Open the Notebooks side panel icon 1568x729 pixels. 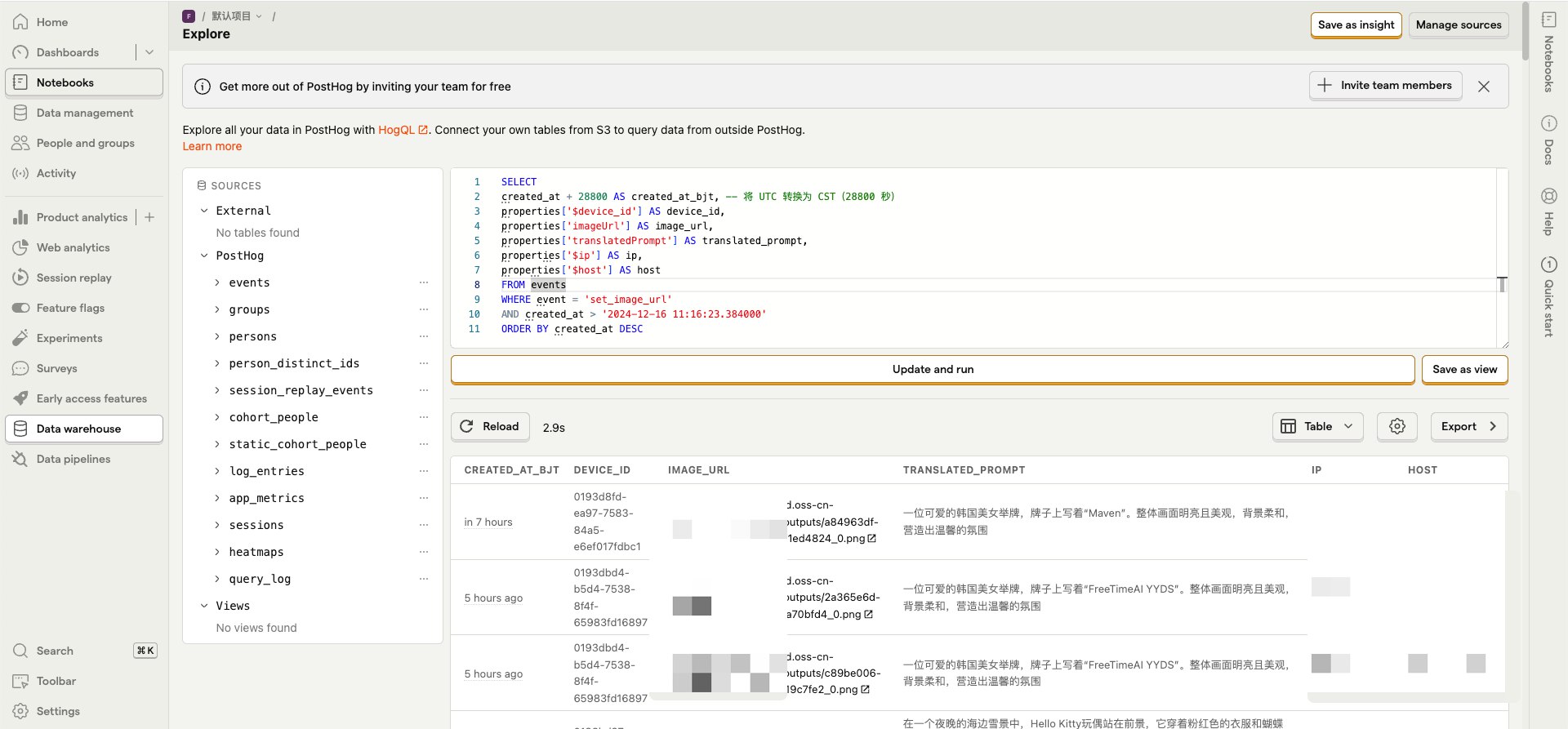(1548, 20)
